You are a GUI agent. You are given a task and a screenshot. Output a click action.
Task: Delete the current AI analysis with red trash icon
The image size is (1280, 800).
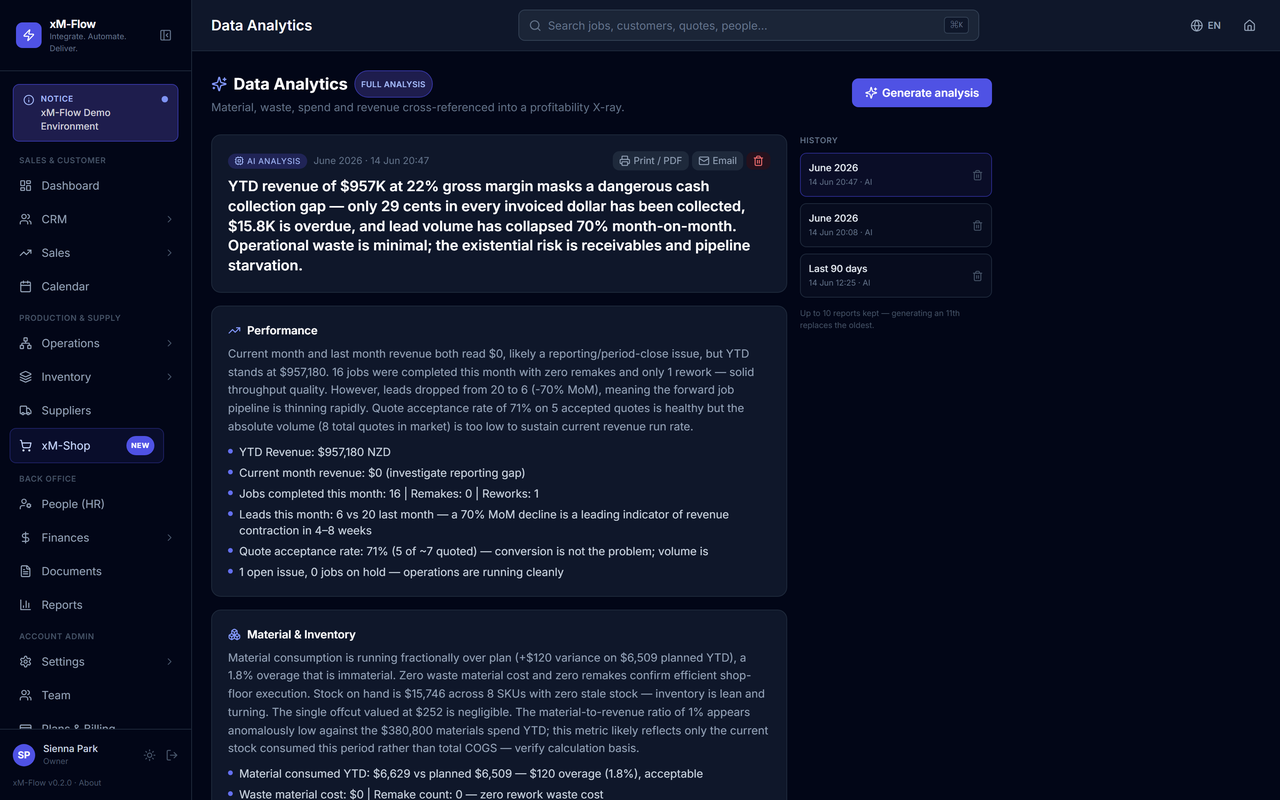click(x=758, y=161)
